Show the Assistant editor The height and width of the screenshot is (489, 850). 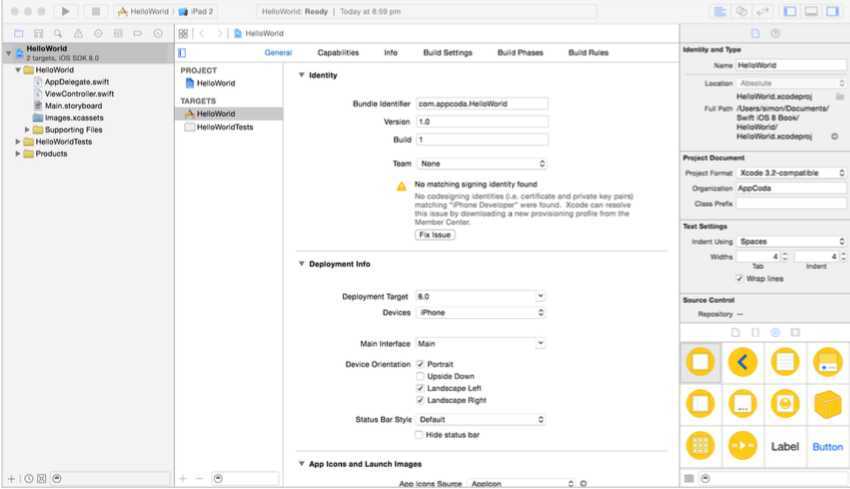coord(742,11)
